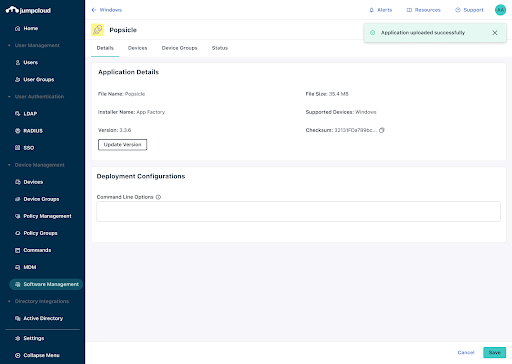Collapse the Directory Integrations section
The width and height of the screenshot is (512, 364).
coord(9,301)
